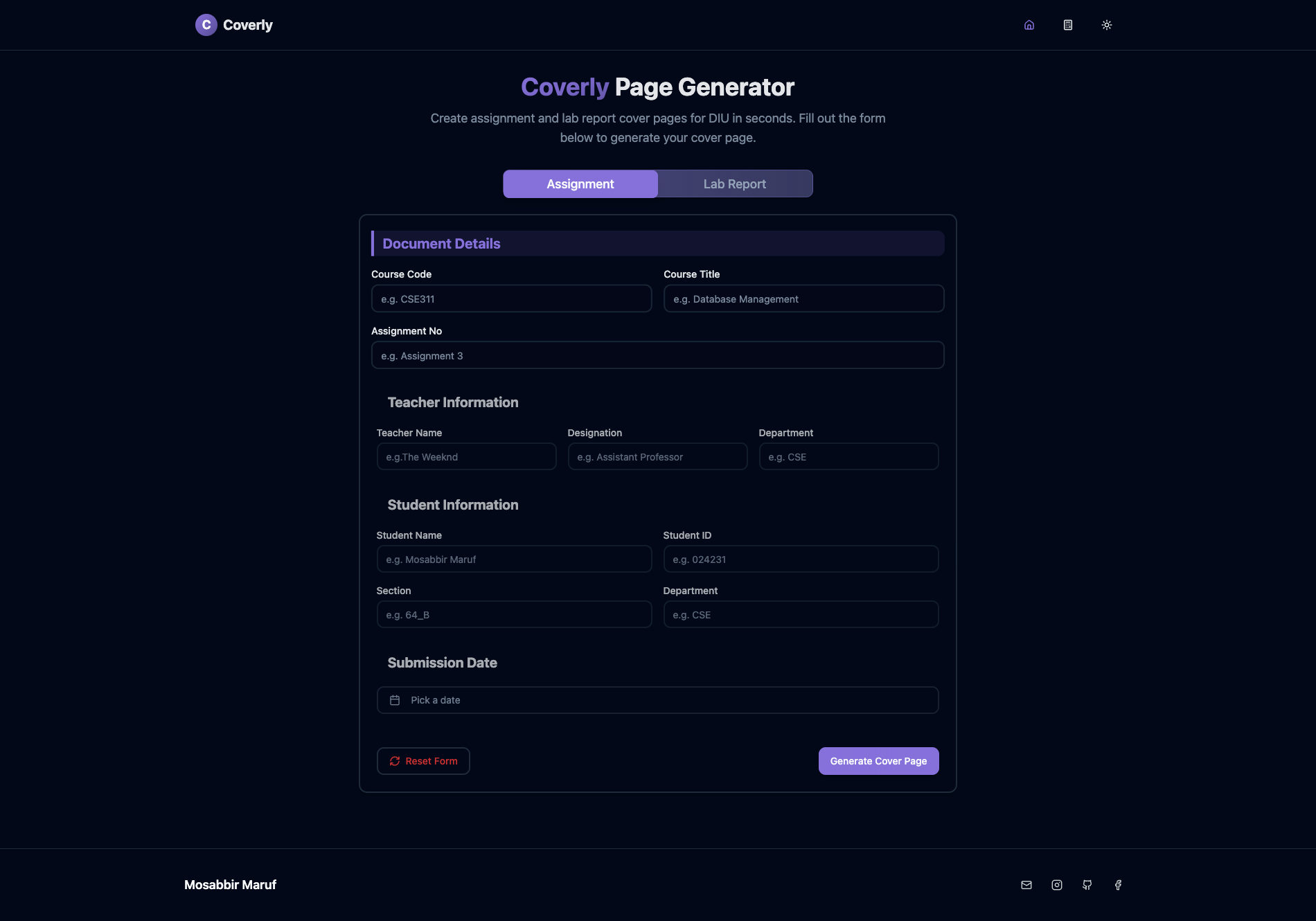
Task: Open the Instagram icon in the footer
Action: pos(1056,884)
